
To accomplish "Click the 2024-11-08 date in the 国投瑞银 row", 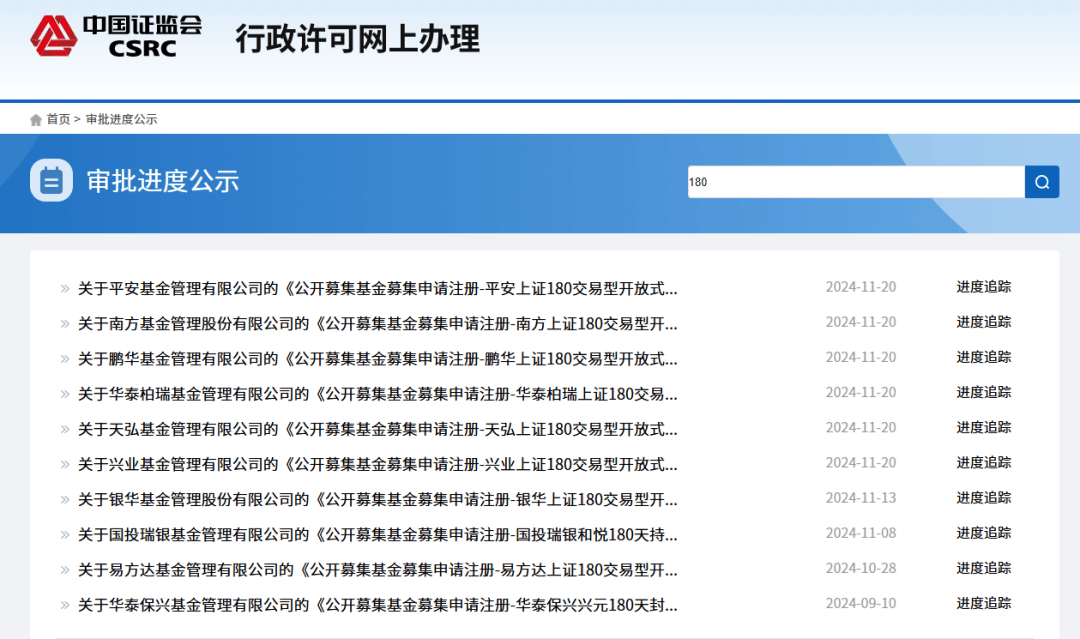I will coord(861,532).
